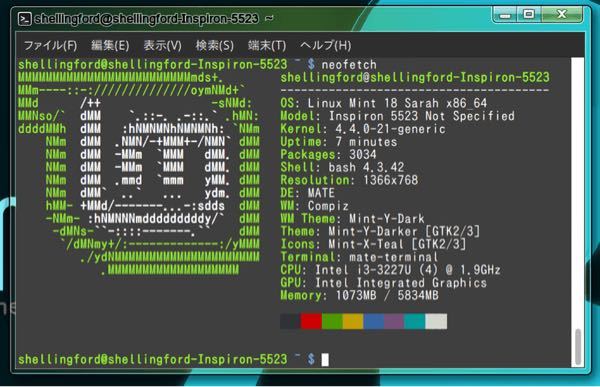Click the 'Resolution: 1366x768' line
The height and width of the screenshot is (387, 600).
pos(349,180)
